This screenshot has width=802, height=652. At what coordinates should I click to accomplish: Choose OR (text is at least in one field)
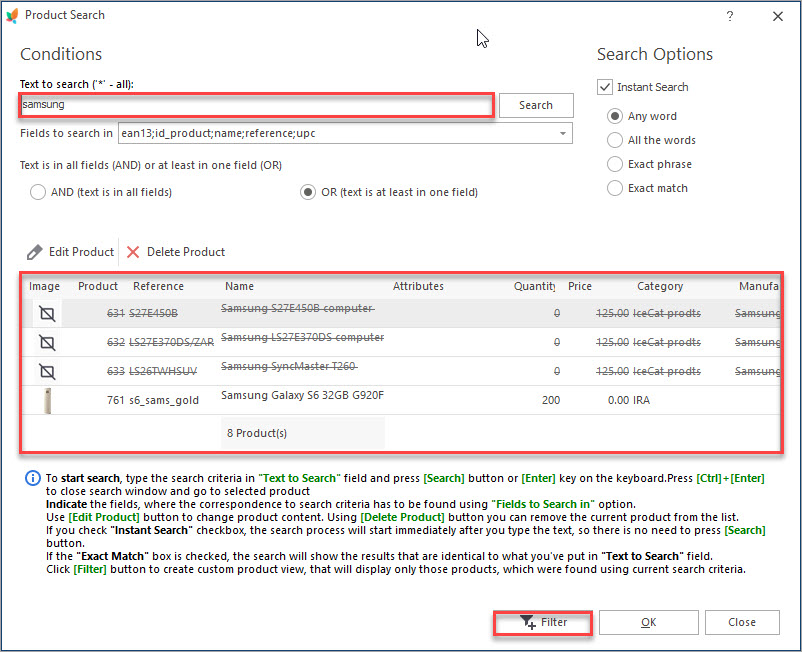point(308,192)
